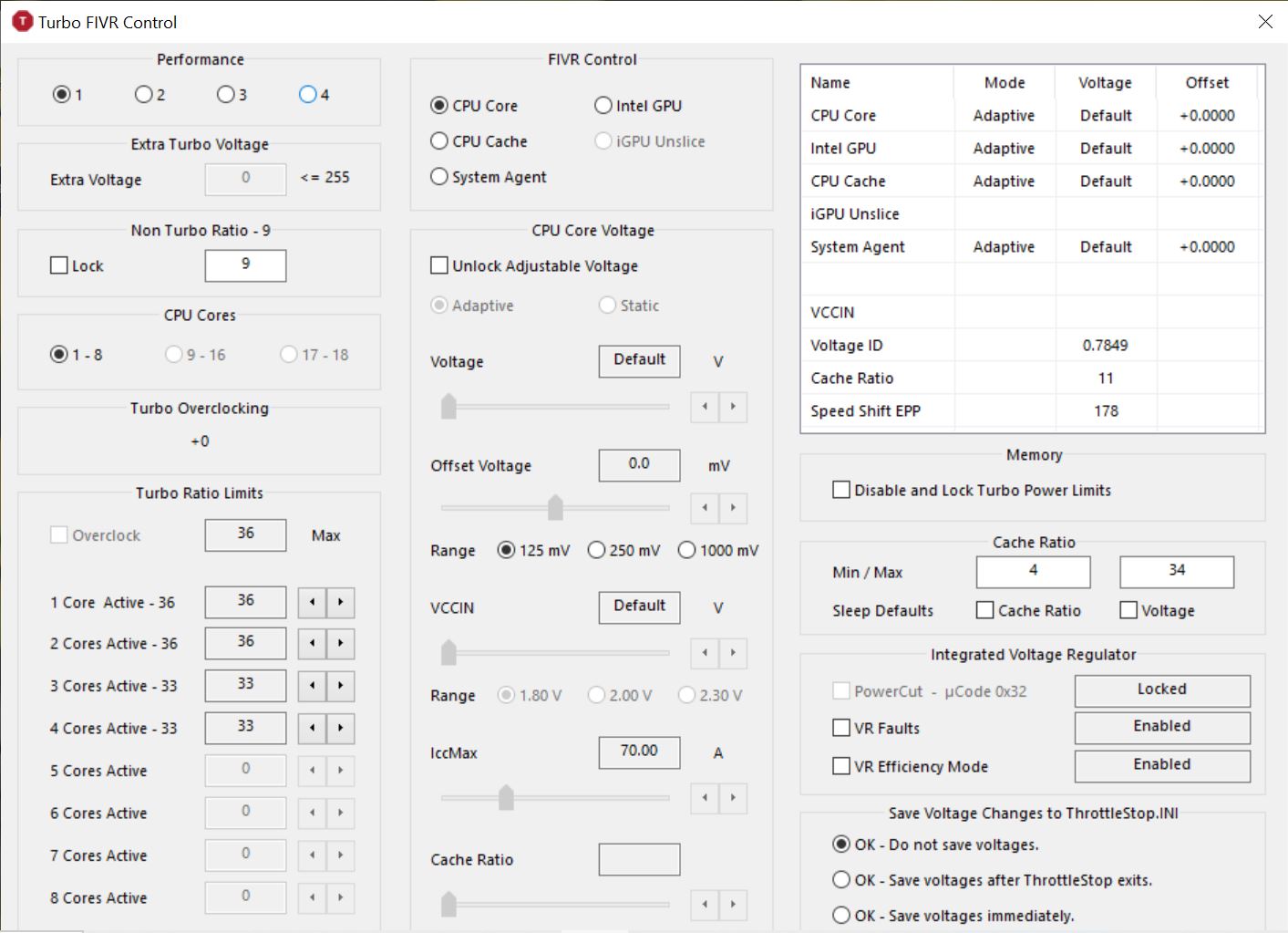Click empty Cache Ratio field in FIVR panel
Viewport: 1288px width, 933px height.
[x=639, y=858]
